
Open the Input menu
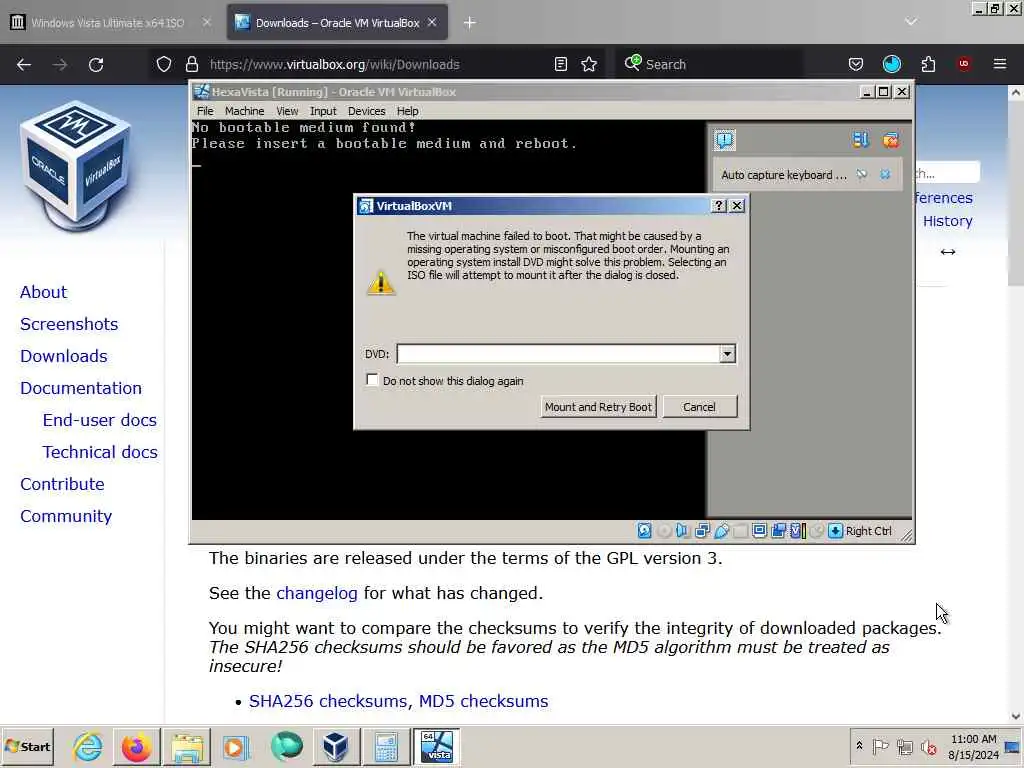[x=323, y=111]
